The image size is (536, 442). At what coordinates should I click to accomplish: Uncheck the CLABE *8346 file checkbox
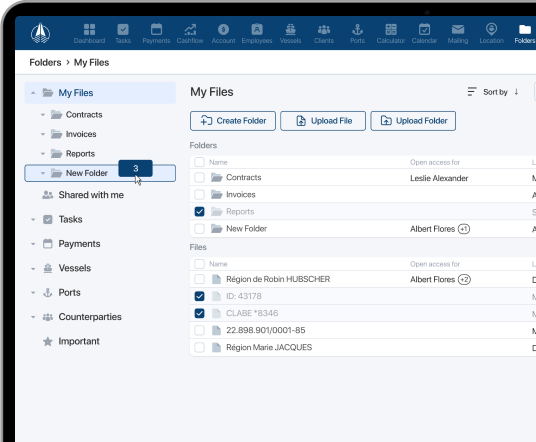(x=199, y=313)
